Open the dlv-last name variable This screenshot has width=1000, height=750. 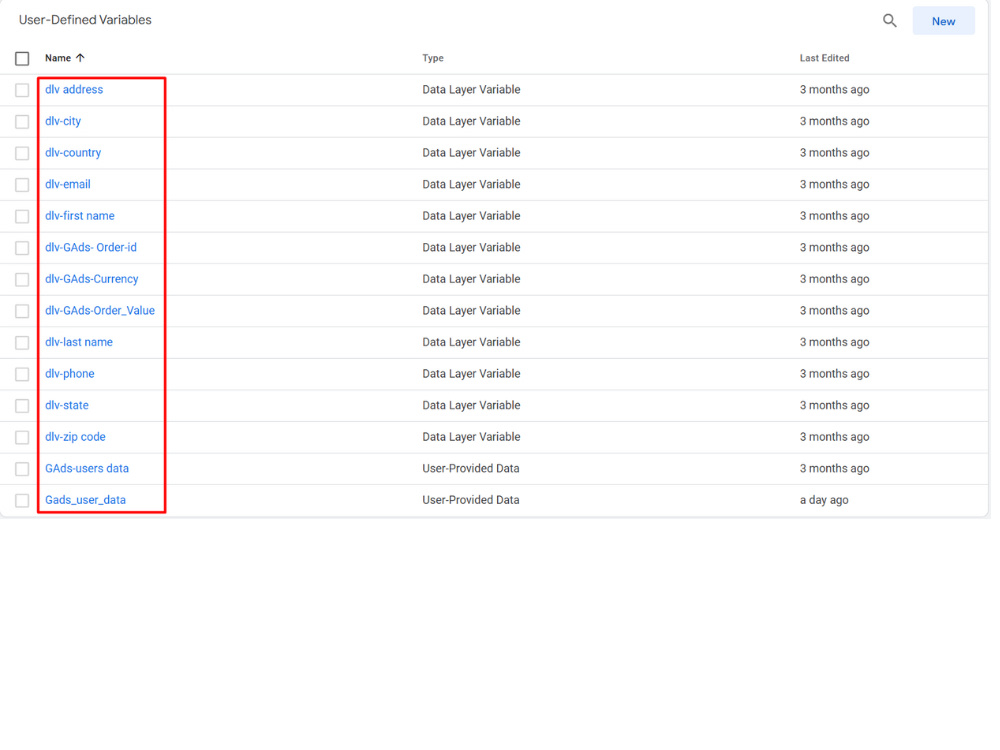(x=78, y=342)
